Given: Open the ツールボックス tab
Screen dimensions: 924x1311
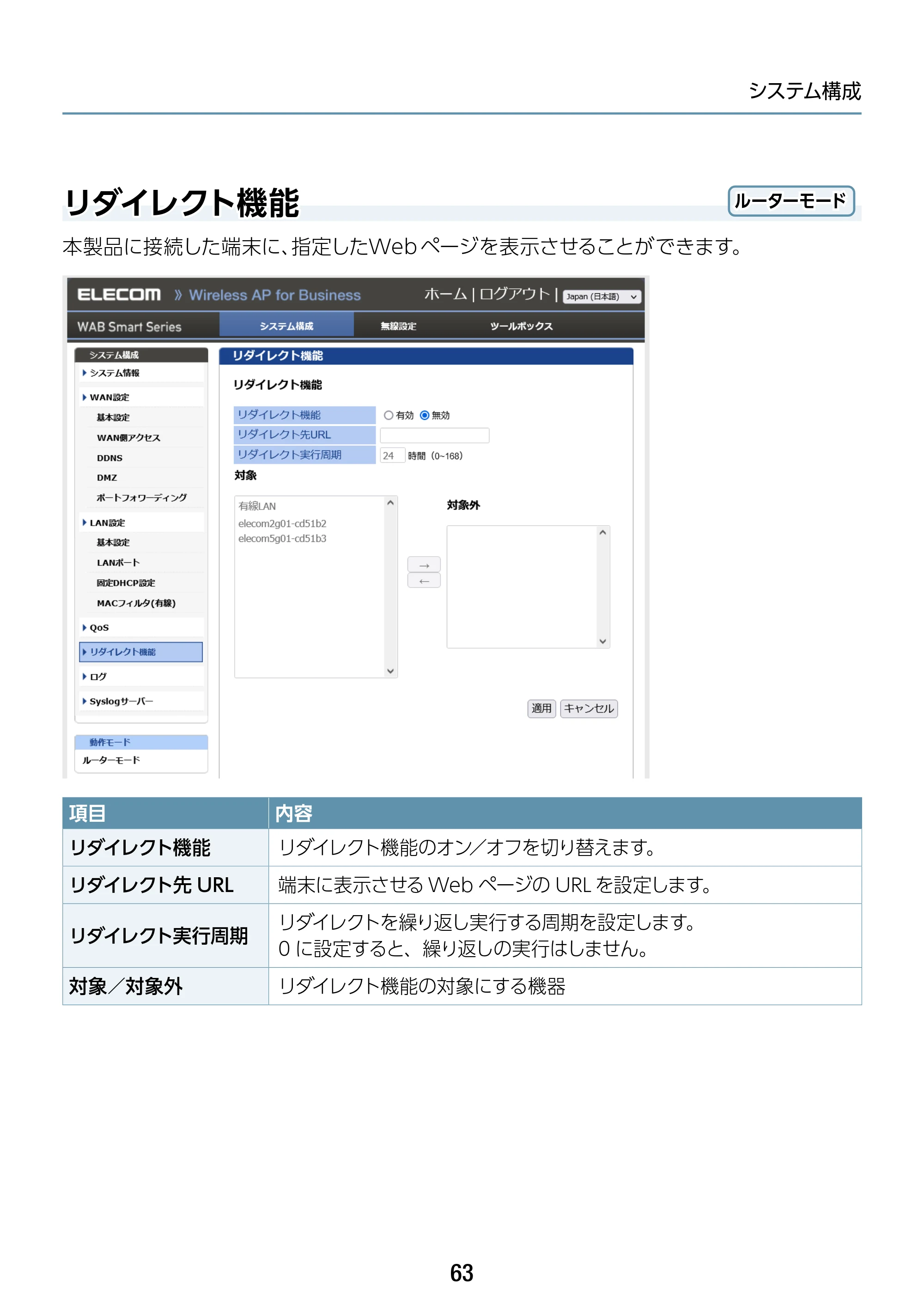Looking at the screenshot, I should [x=522, y=326].
